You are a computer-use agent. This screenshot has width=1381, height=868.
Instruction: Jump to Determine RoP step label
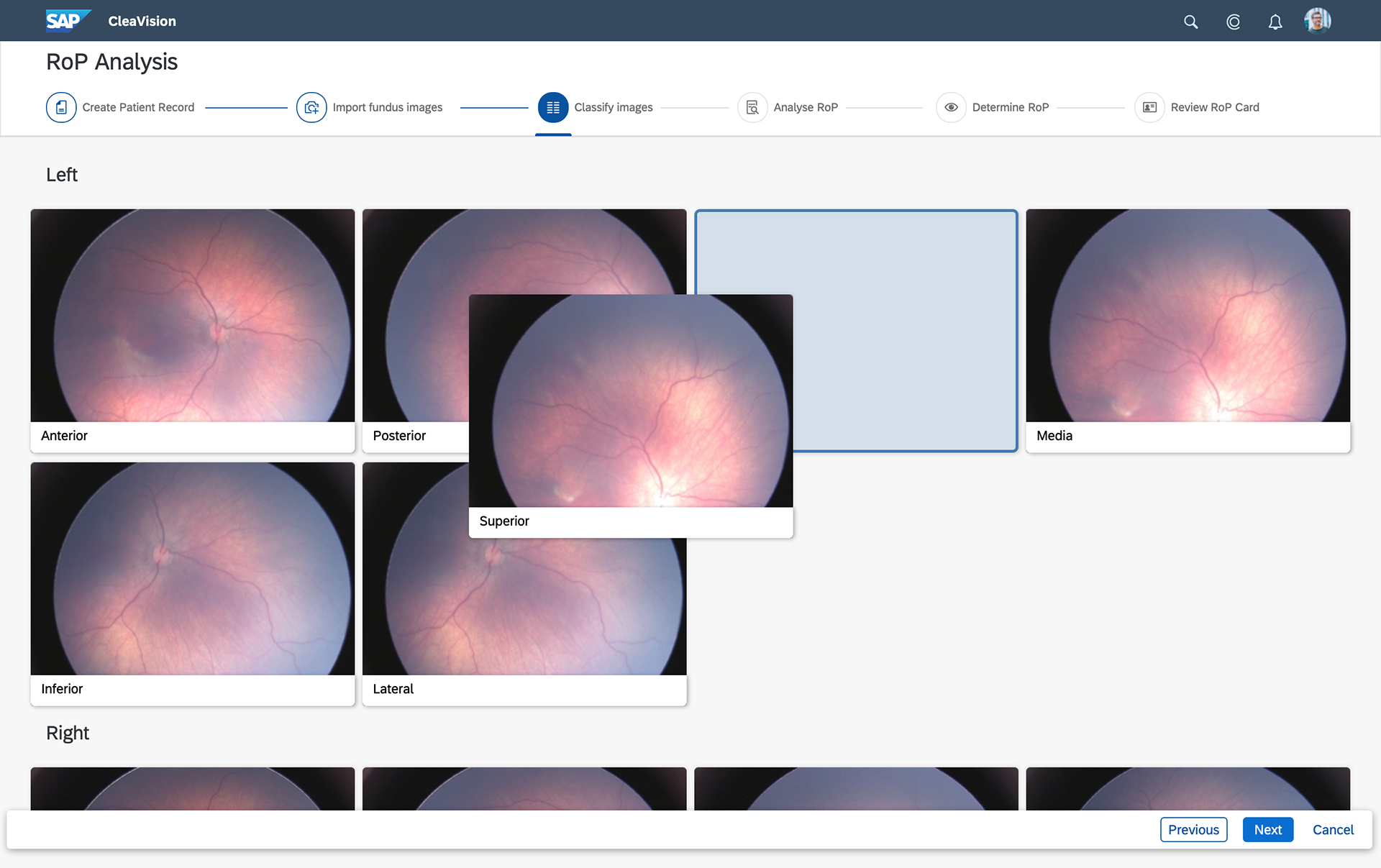click(x=1011, y=107)
